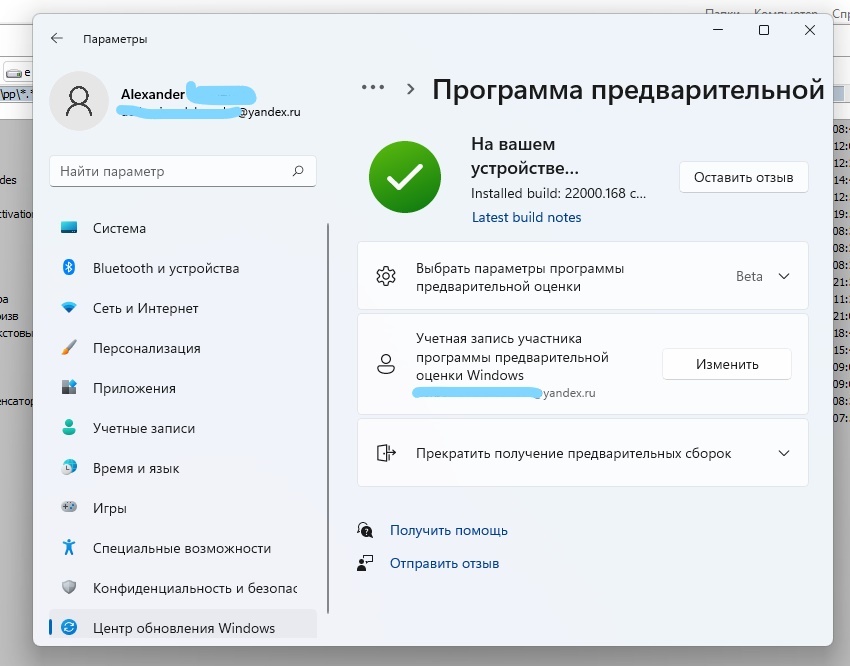
Task: Click the gear icon in Insider settings card
Action: [386, 276]
